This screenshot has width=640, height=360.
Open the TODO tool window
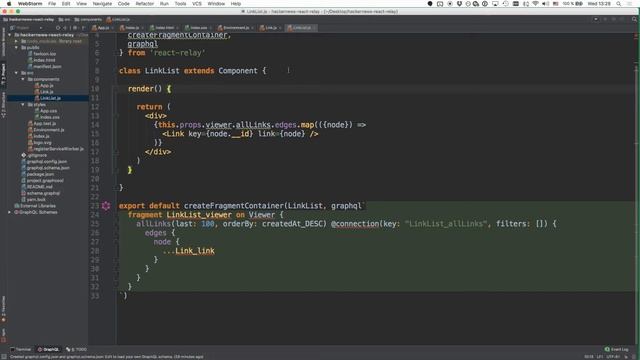[x=76, y=349]
